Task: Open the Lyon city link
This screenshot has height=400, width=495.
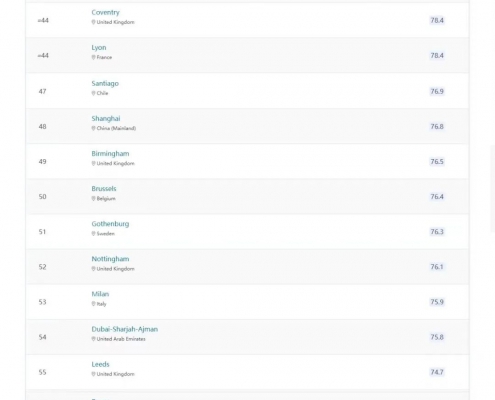Action: [x=99, y=48]
